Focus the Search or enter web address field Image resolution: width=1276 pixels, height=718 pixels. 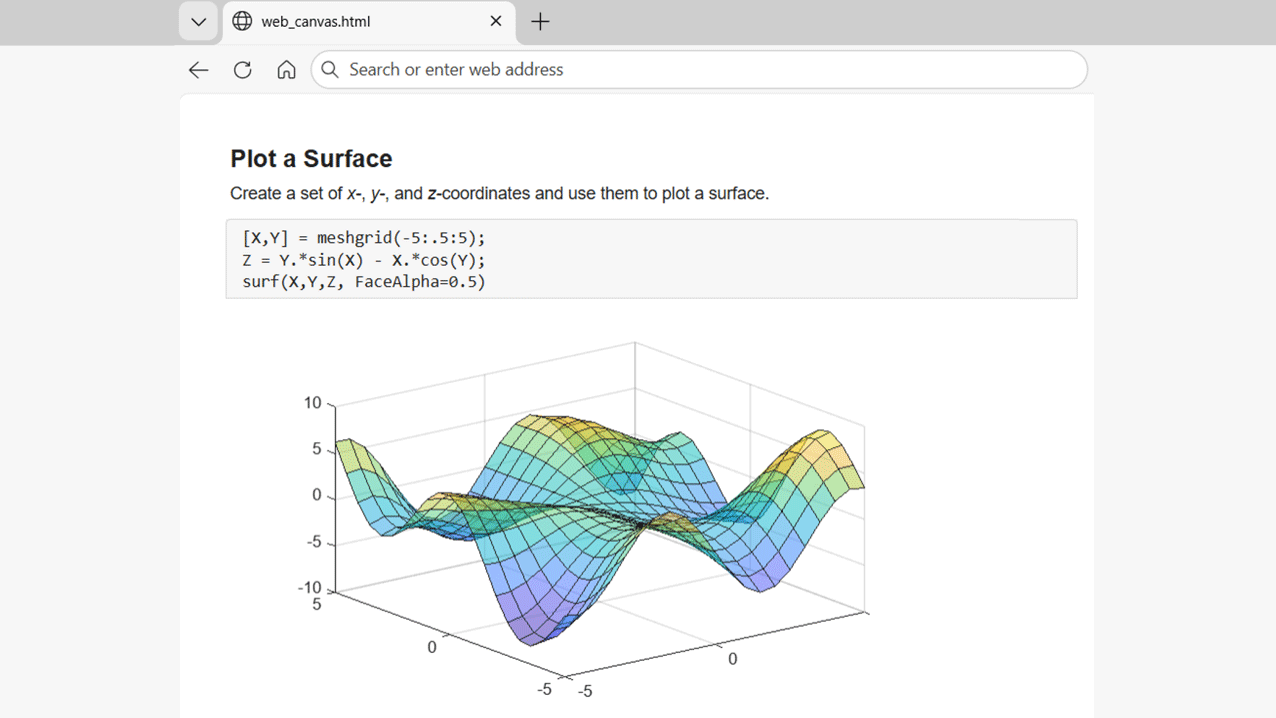tap(700, 70)
